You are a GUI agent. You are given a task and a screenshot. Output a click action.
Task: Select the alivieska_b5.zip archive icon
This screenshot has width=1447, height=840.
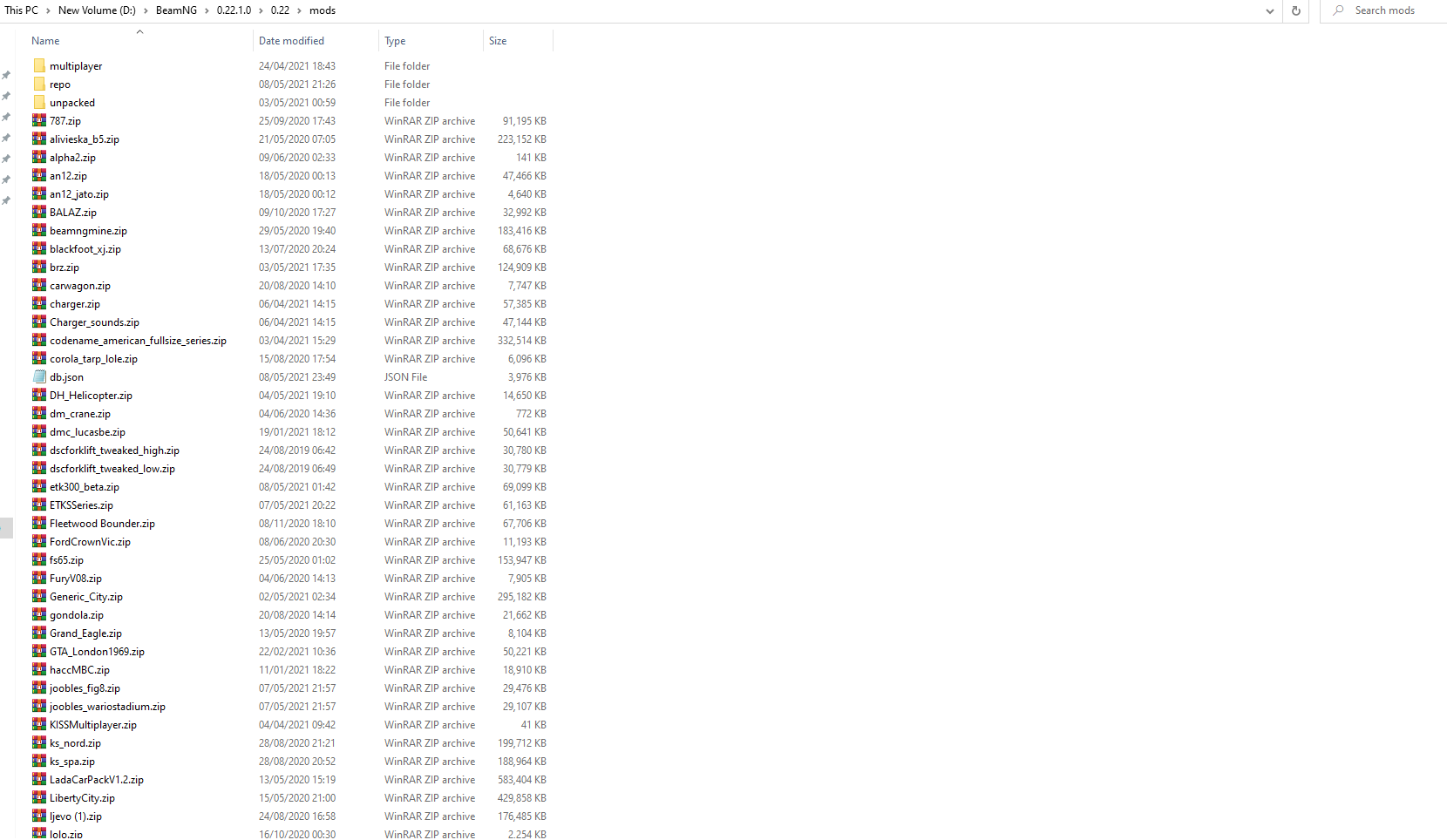[x=39, y=139]
